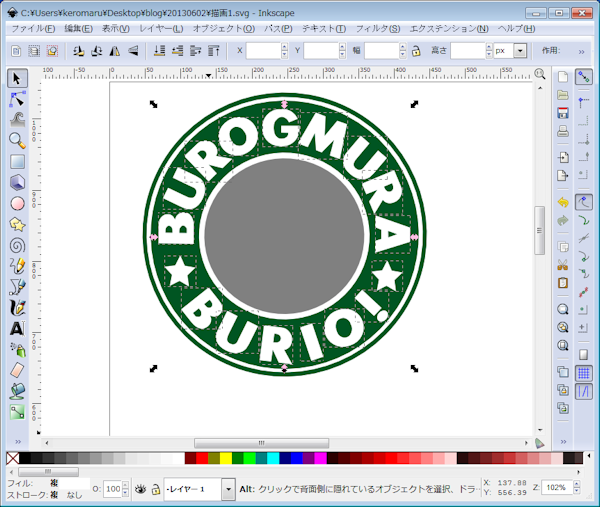Click the Print document icon
600x507 pixels.
click(563, 131)
